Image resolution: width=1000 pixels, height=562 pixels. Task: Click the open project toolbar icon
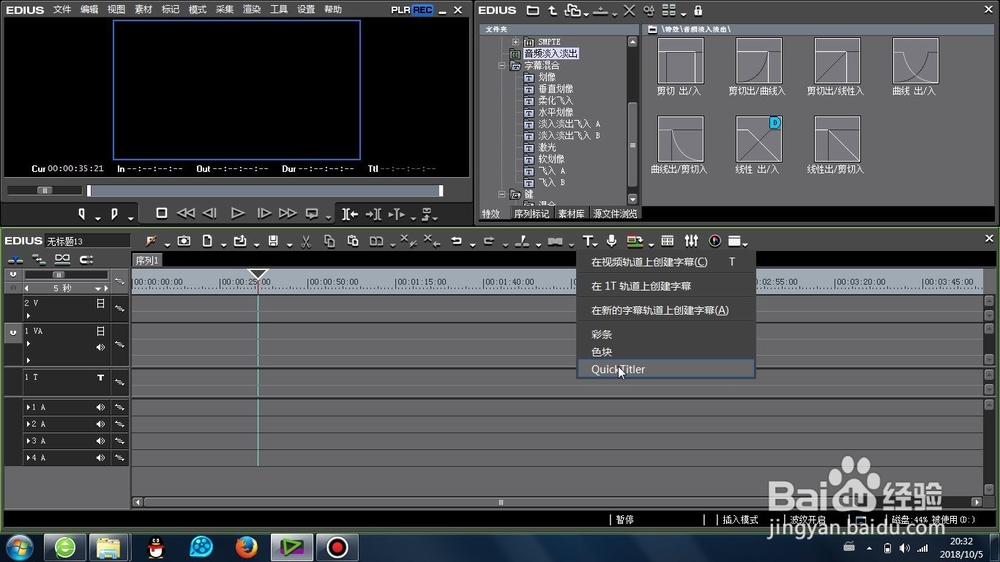click(240, 240)
